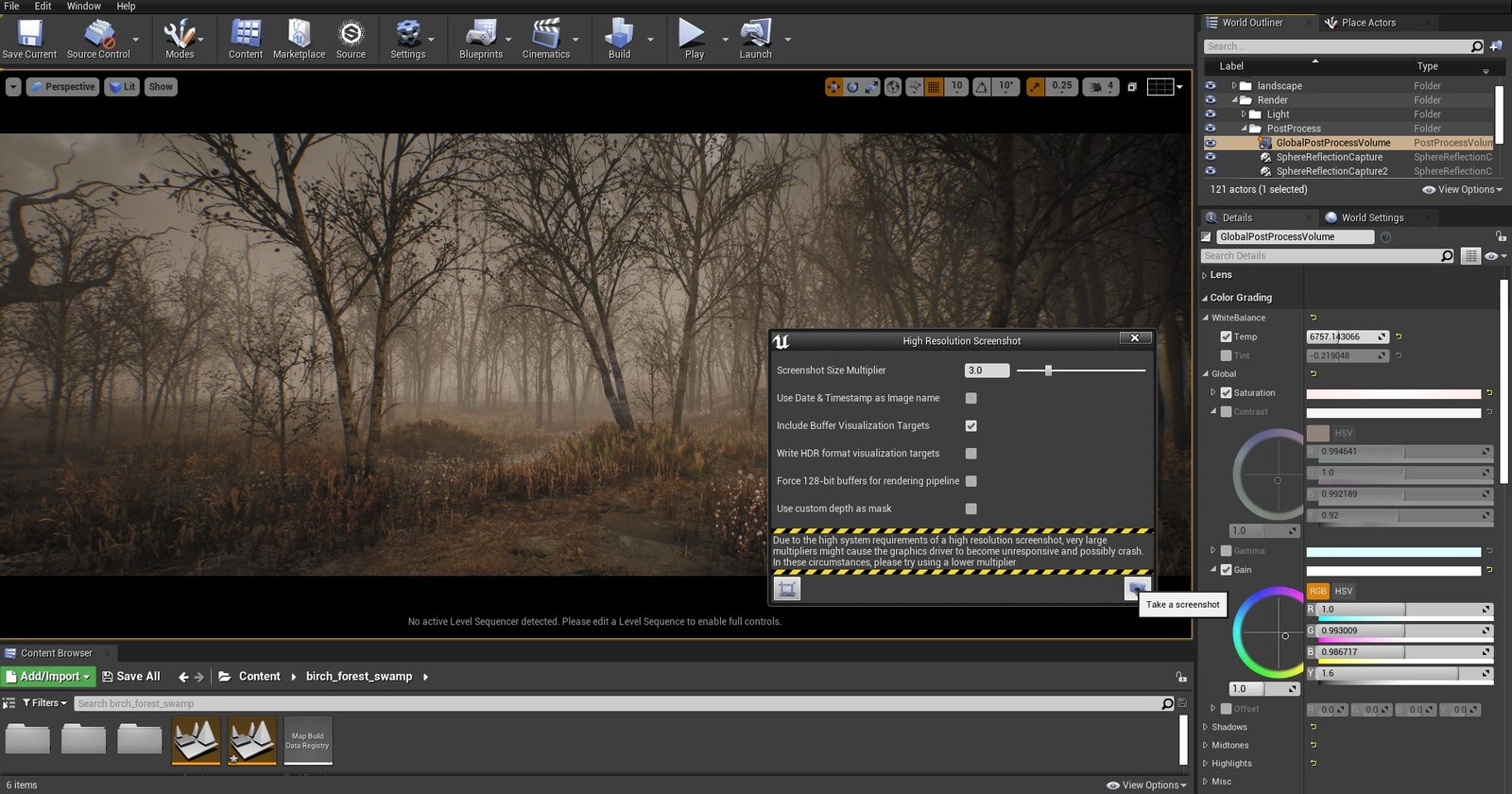Toggle world/local coordinate globe icon

(893, 87)
